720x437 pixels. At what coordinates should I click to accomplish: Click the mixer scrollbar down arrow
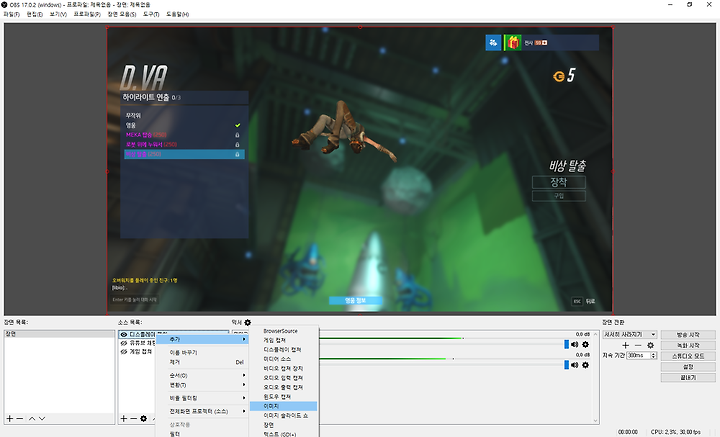pos(596,420)
